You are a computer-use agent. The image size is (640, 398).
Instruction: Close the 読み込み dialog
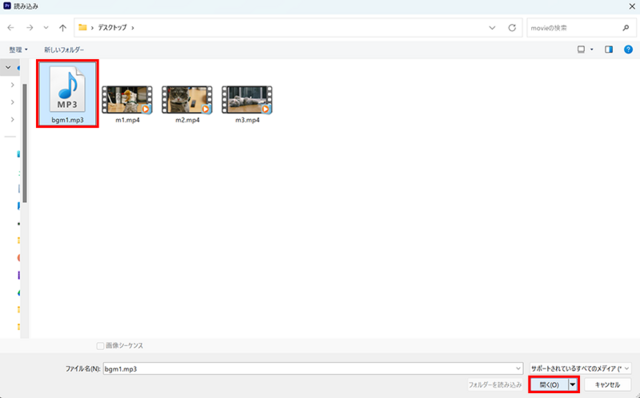632,7
